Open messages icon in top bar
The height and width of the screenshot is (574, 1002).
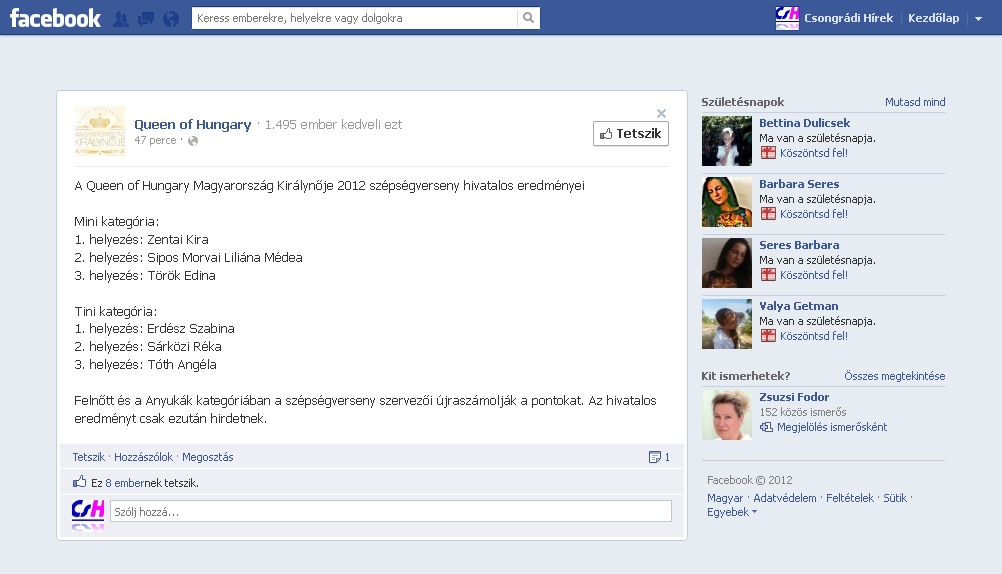[146, 19]
